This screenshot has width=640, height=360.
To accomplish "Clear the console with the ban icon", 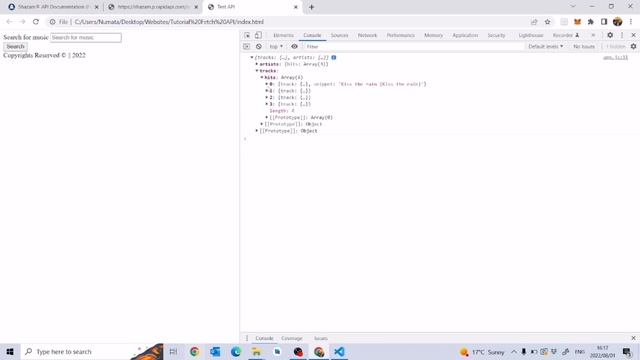I will coord(259,47).
